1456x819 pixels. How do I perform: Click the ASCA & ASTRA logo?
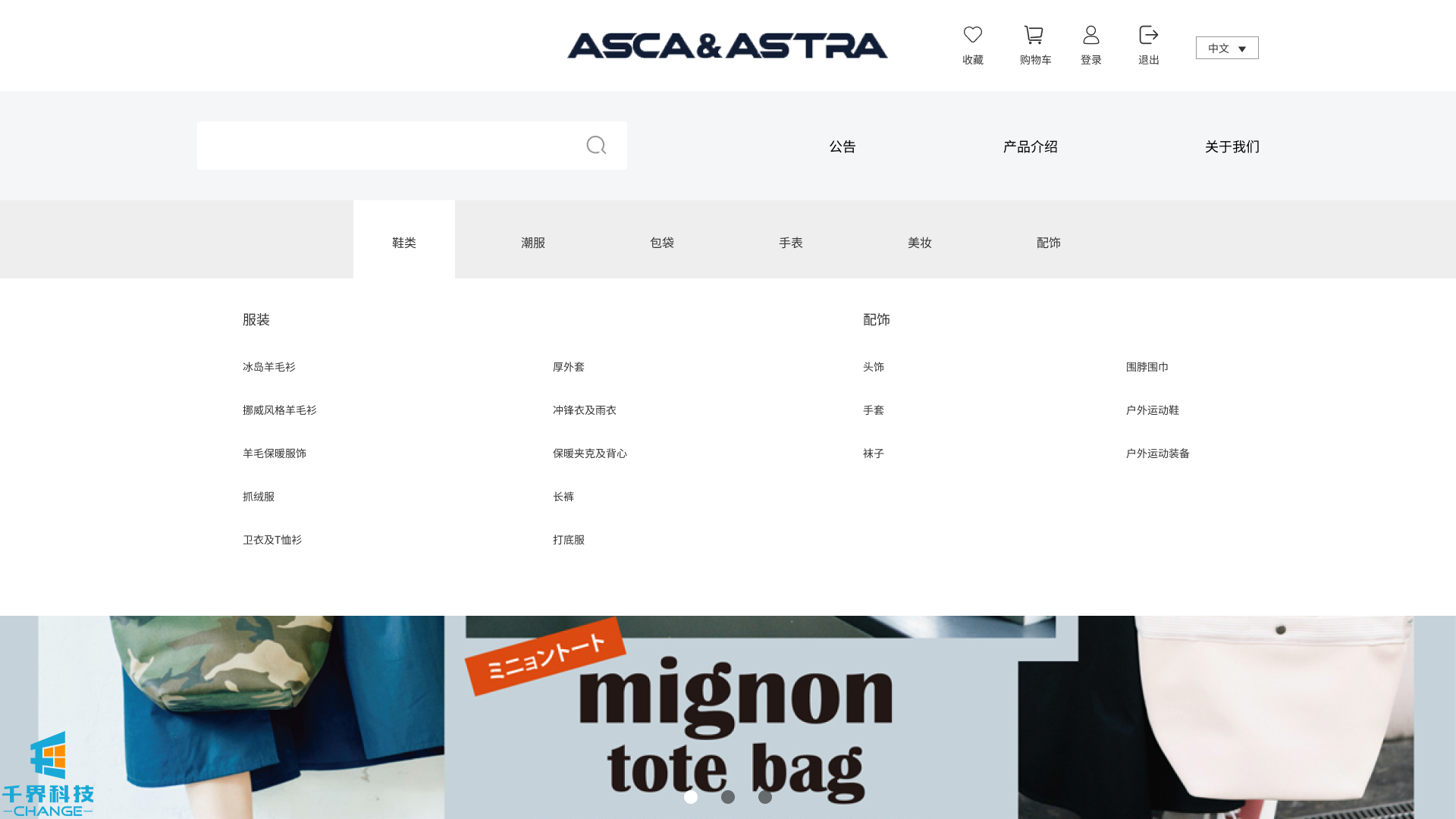pos(727,46)
